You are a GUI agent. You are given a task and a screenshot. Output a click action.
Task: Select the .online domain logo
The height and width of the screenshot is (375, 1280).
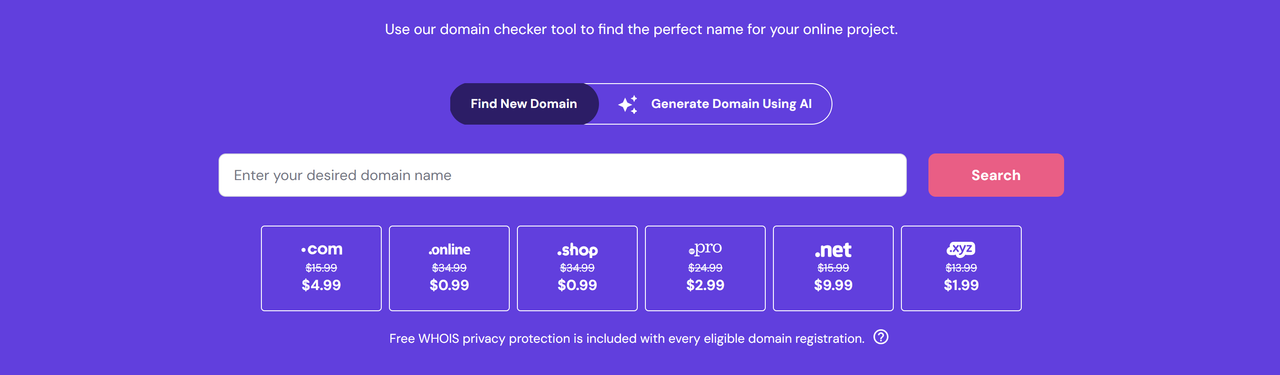449,249
